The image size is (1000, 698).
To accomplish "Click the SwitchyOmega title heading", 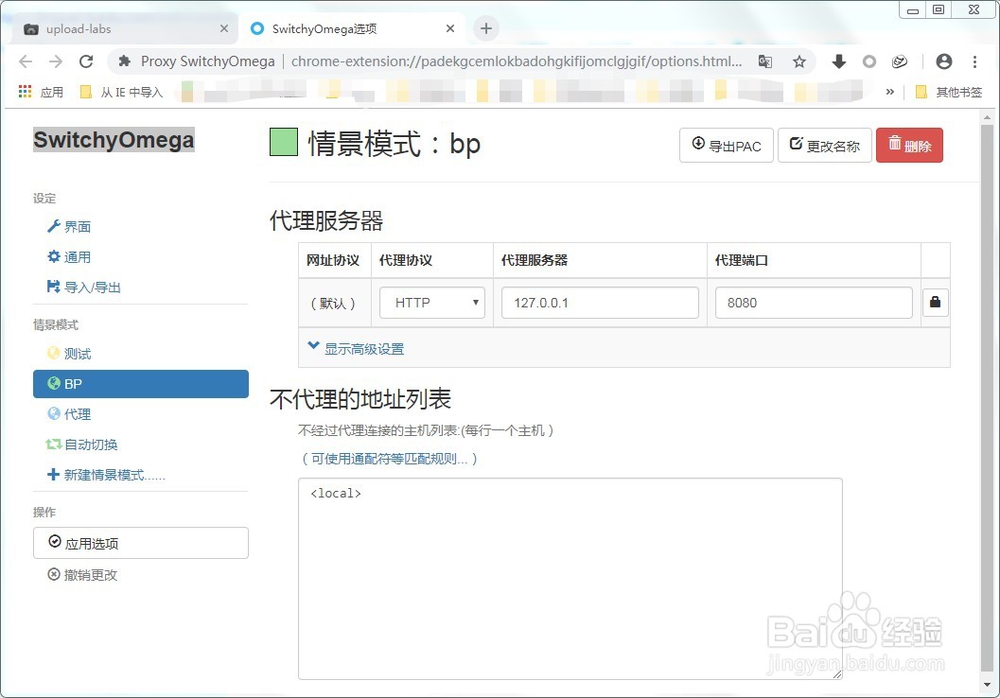I will point(114,140).
